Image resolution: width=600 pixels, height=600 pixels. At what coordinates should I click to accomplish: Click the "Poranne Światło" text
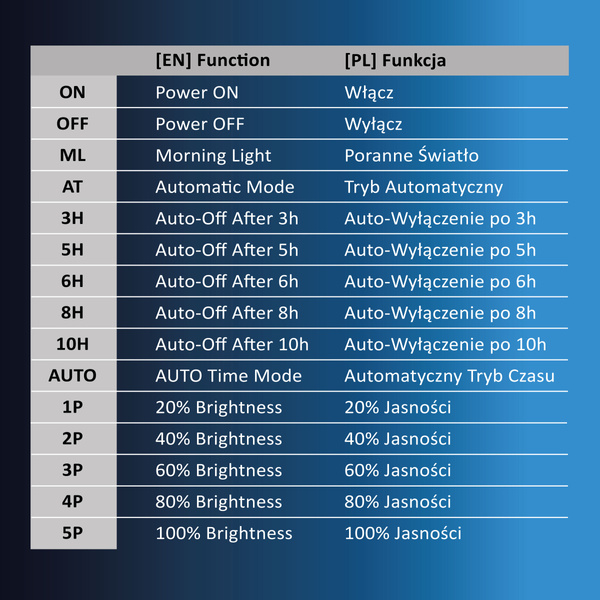click(411, 156)
